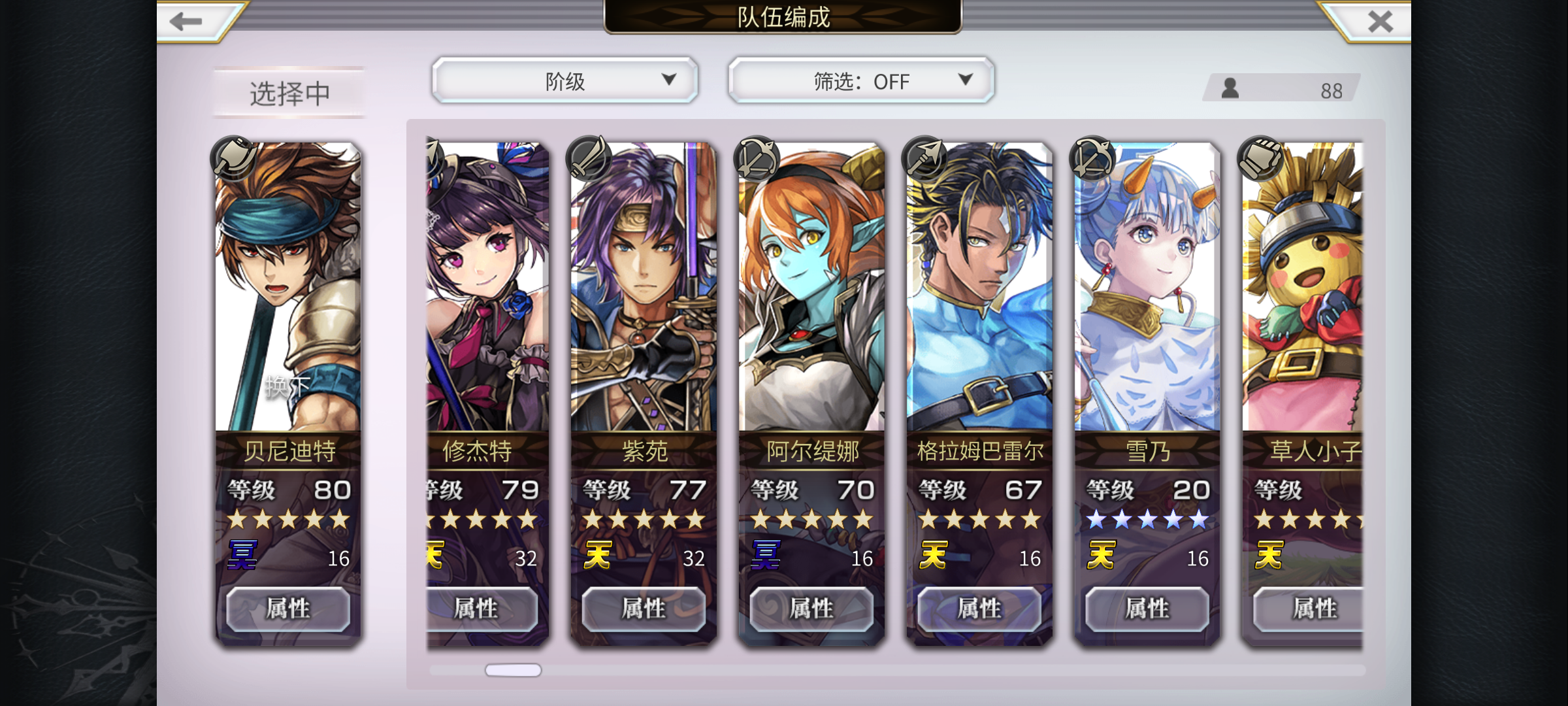Click the bow weapon icon on 阿尔缇娜
The width and height of the screenshot is (1568, 706).
tap(757, 158)
